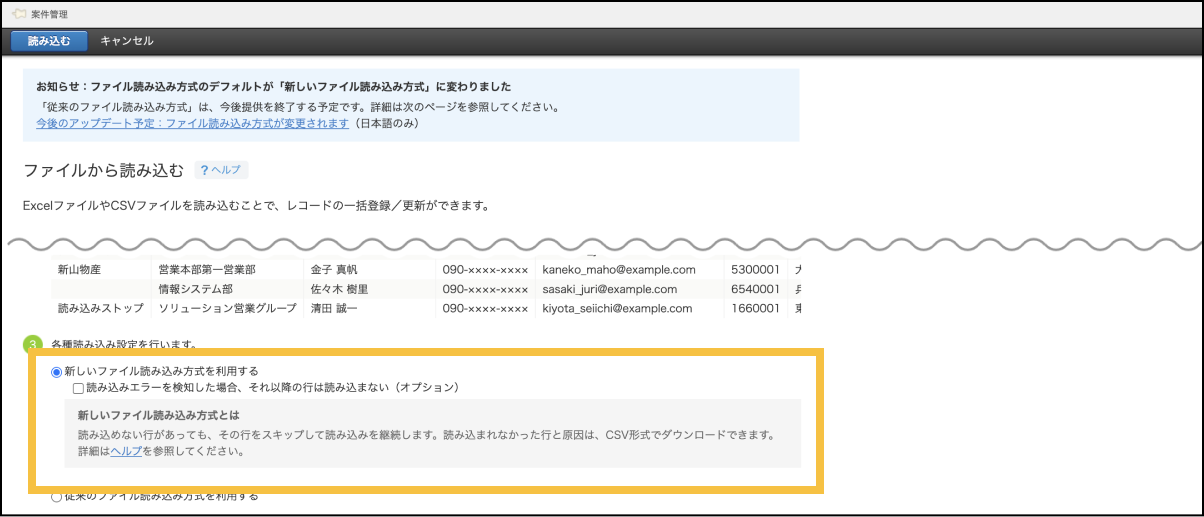
Task: Cancel the import with キャンセル
Action: pos(127,41)
